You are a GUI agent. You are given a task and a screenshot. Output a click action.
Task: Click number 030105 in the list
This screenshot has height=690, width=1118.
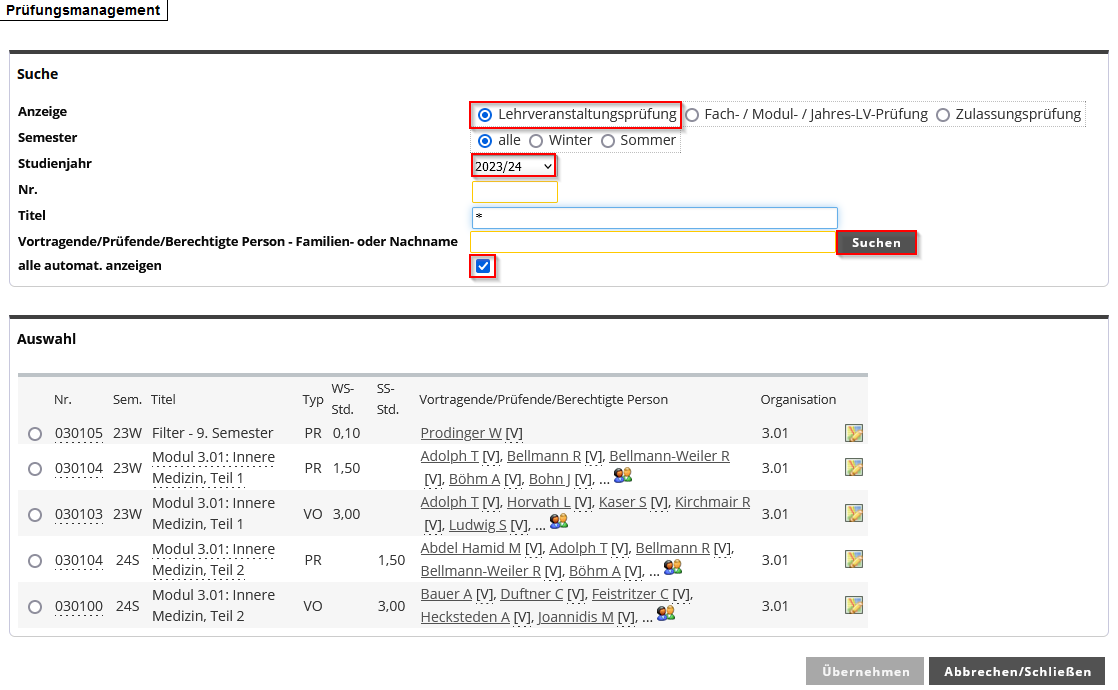78,433
